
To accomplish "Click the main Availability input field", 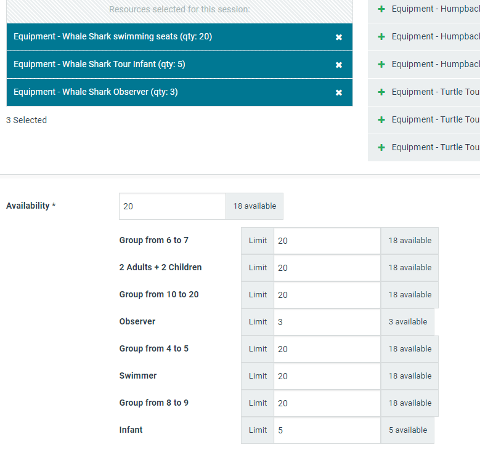I will (172, 206).
